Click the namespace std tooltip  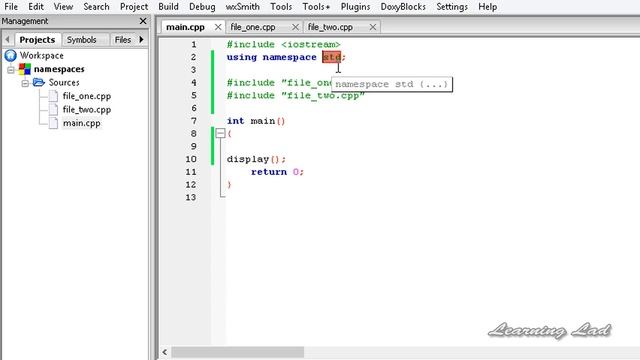click(392, 84)
